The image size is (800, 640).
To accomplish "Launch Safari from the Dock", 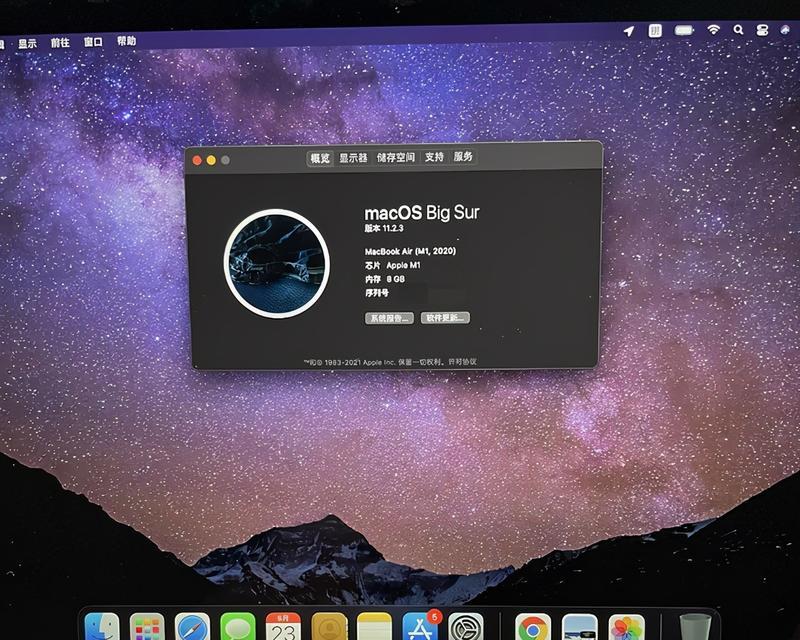I will (192, 627).
